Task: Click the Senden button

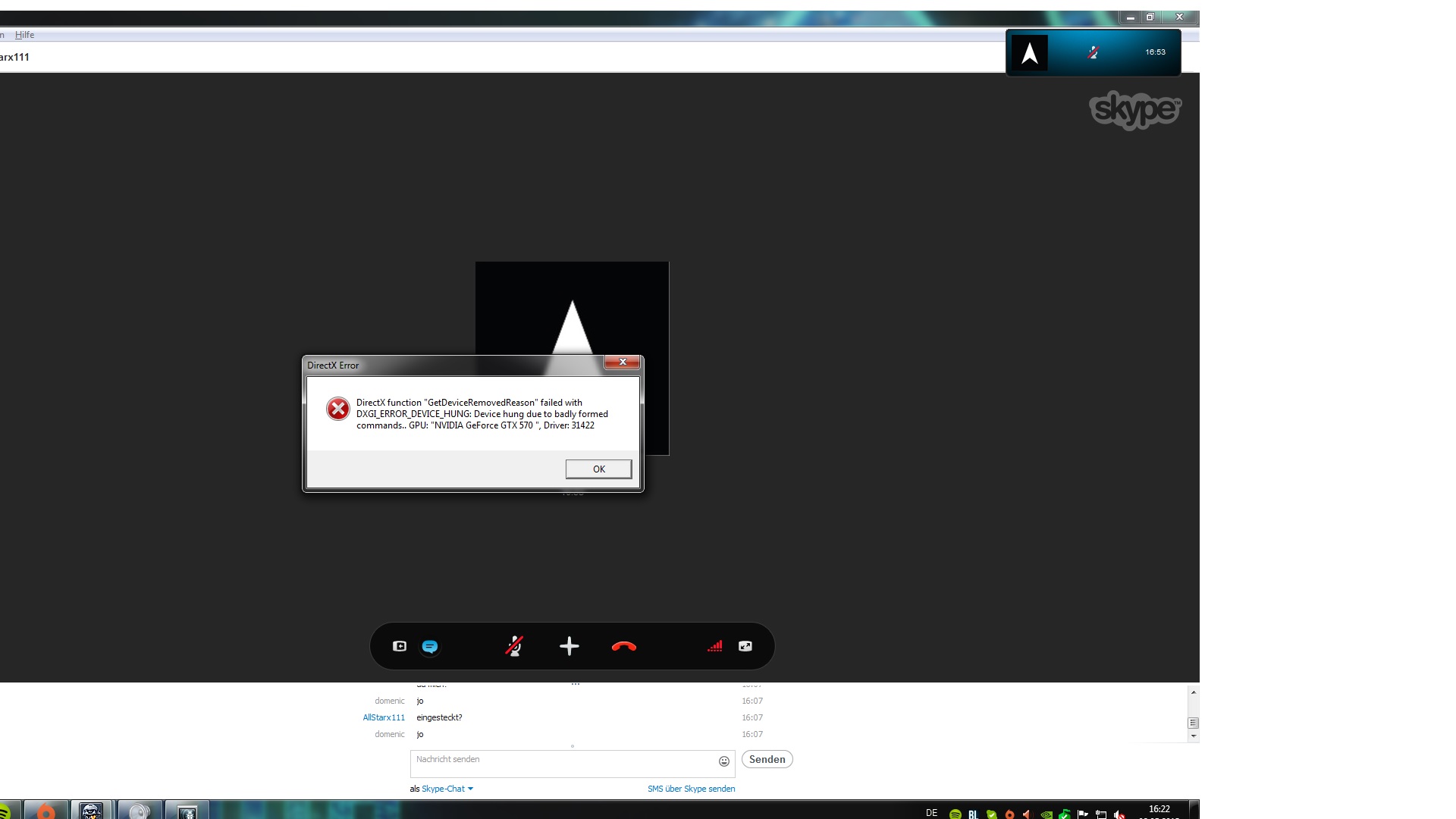Action: tap(767, 760)
